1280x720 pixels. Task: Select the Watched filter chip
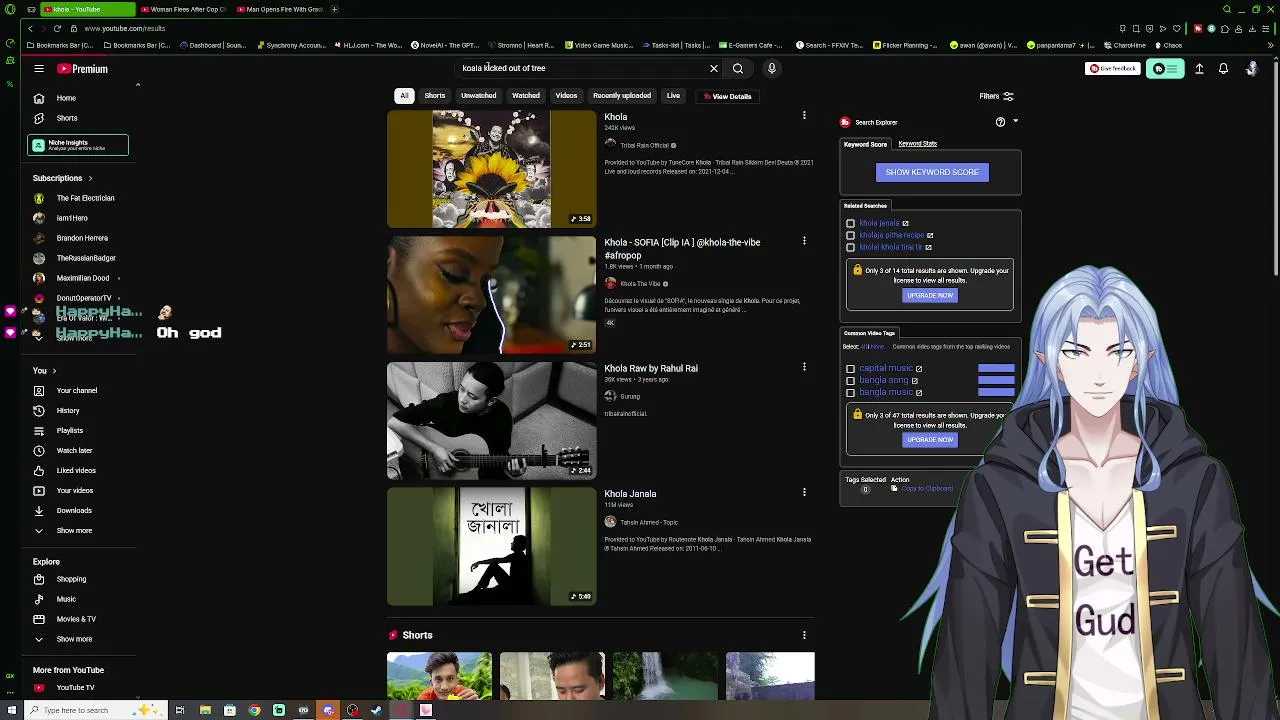[526, 96]
